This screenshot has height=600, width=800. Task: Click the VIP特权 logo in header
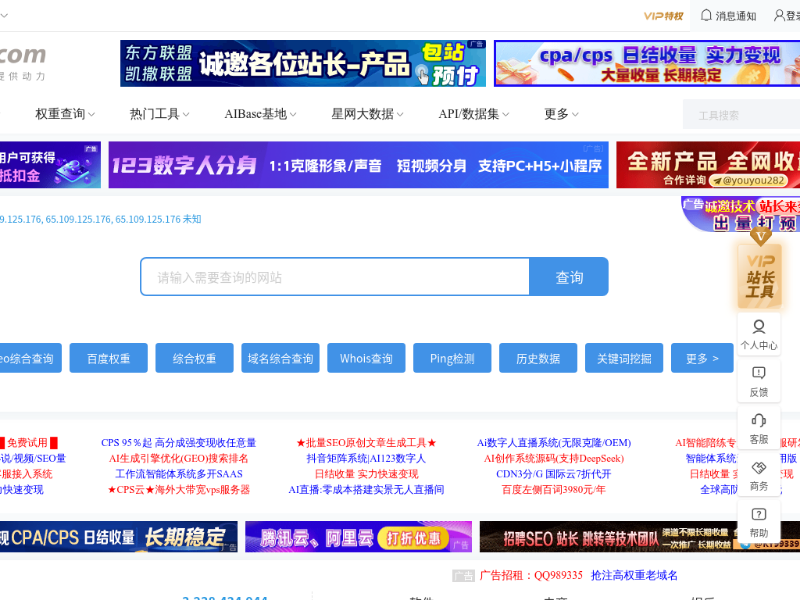click(663, 15)
